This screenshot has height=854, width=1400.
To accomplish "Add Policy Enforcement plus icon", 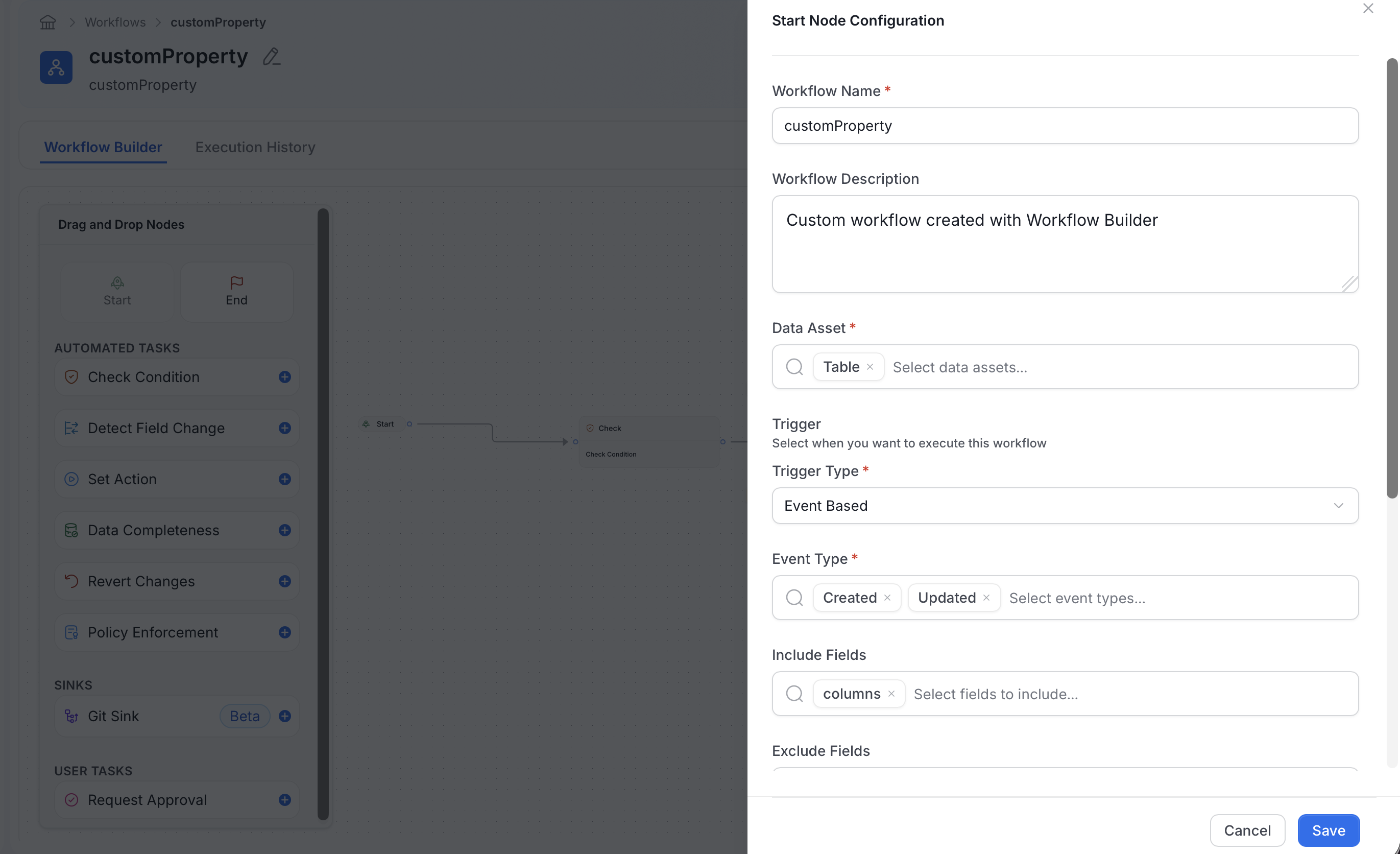I will click(x=285, y=632).
